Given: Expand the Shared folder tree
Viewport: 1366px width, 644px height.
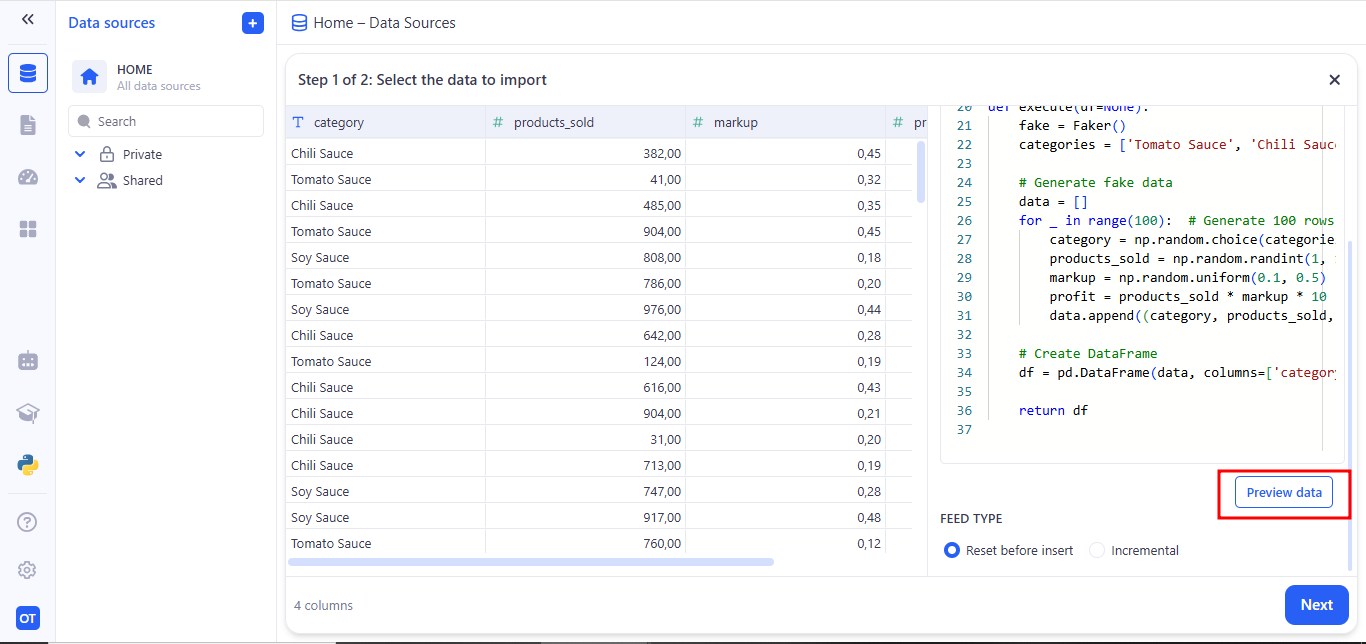Looking at the screenshot, I should click(80, 180).
